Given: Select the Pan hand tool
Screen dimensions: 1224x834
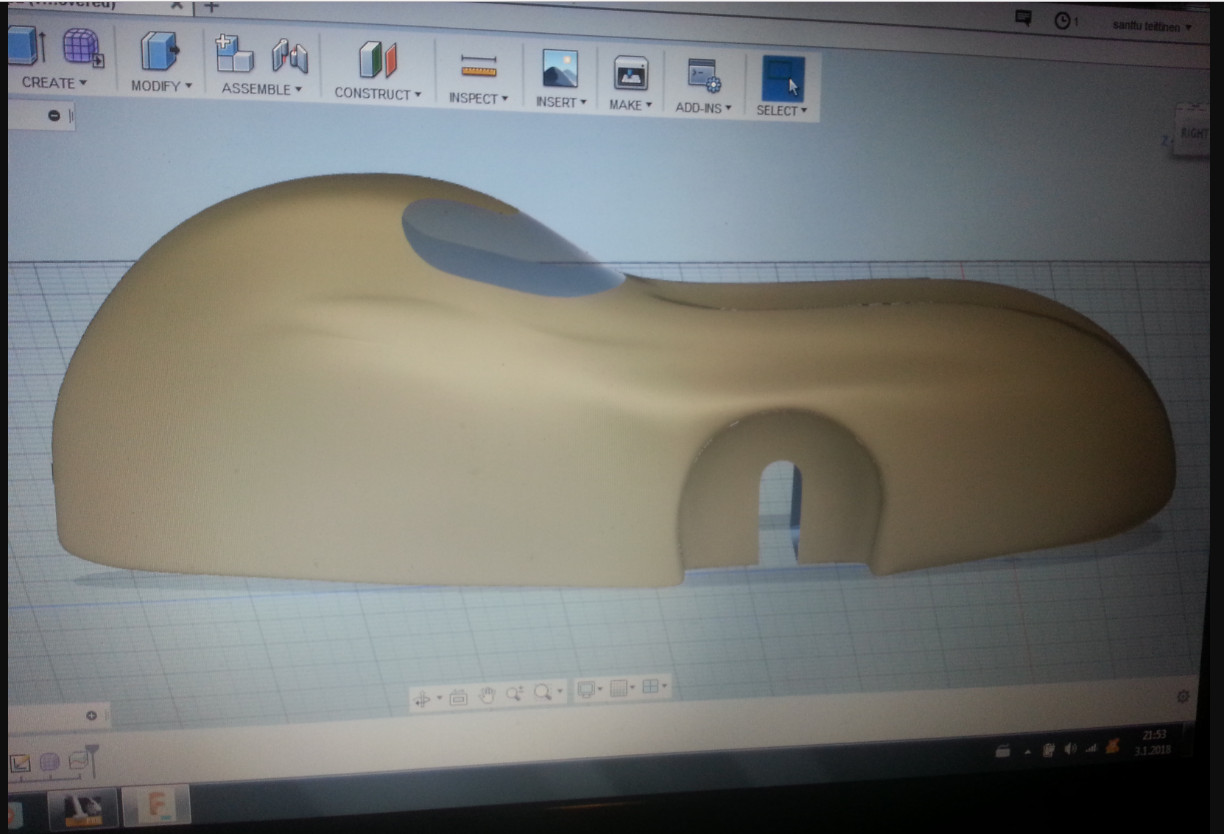Looking at the screenshot, I should pos(487,694).
